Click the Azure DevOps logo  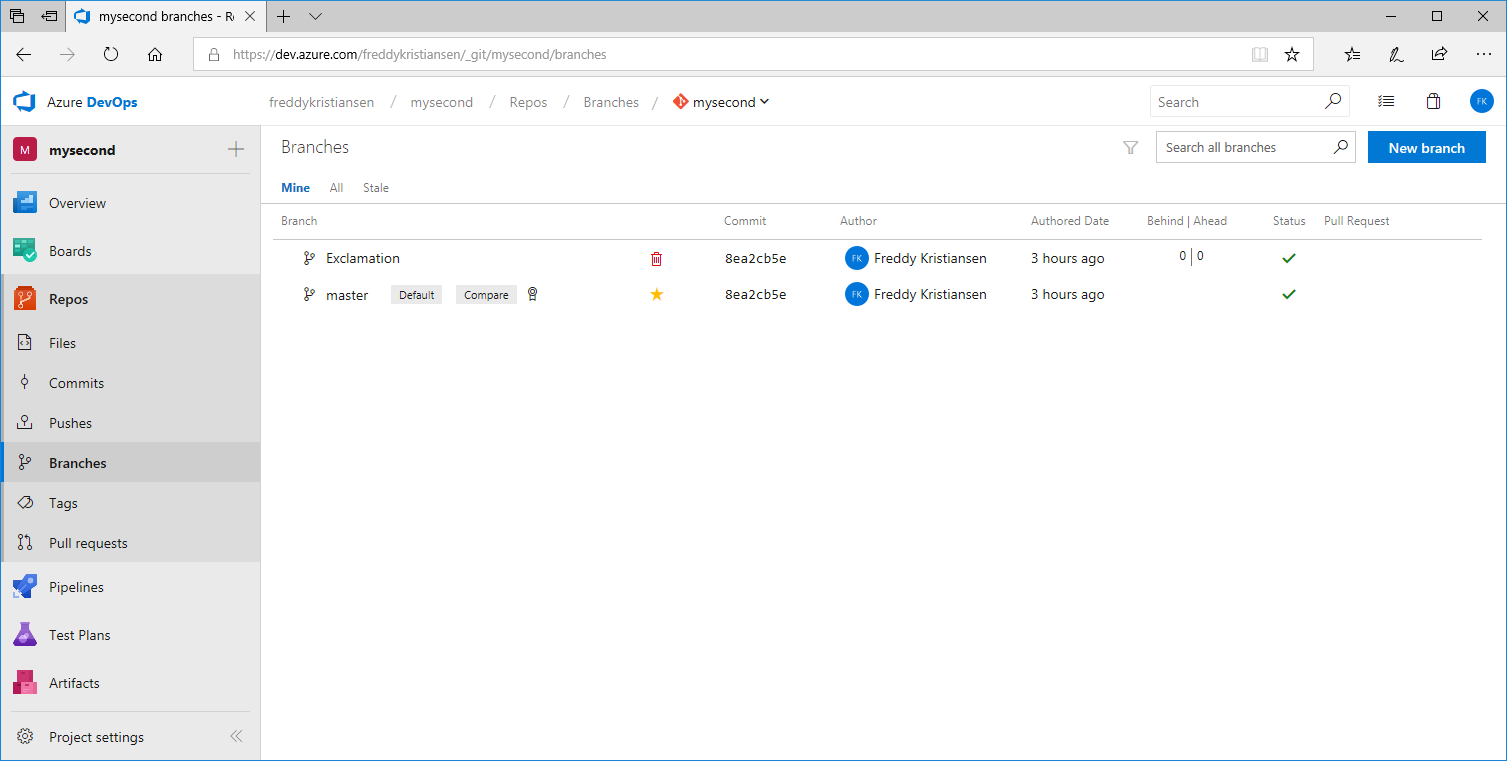24,102
